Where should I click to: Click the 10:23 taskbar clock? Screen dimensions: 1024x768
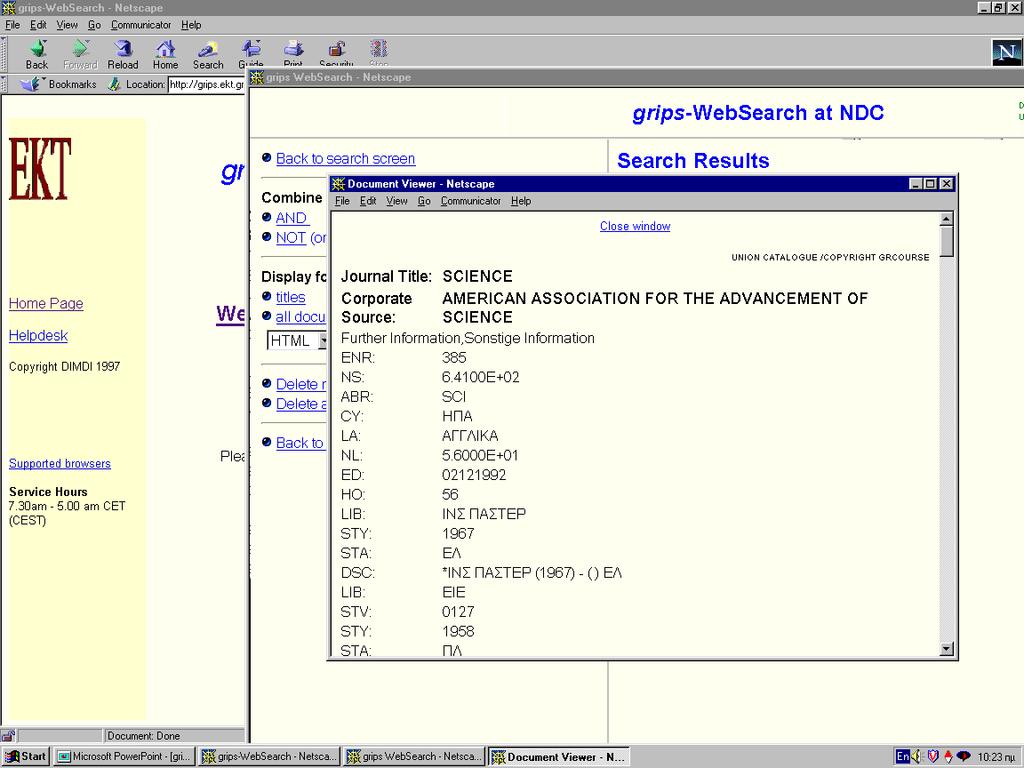(997, 757)
